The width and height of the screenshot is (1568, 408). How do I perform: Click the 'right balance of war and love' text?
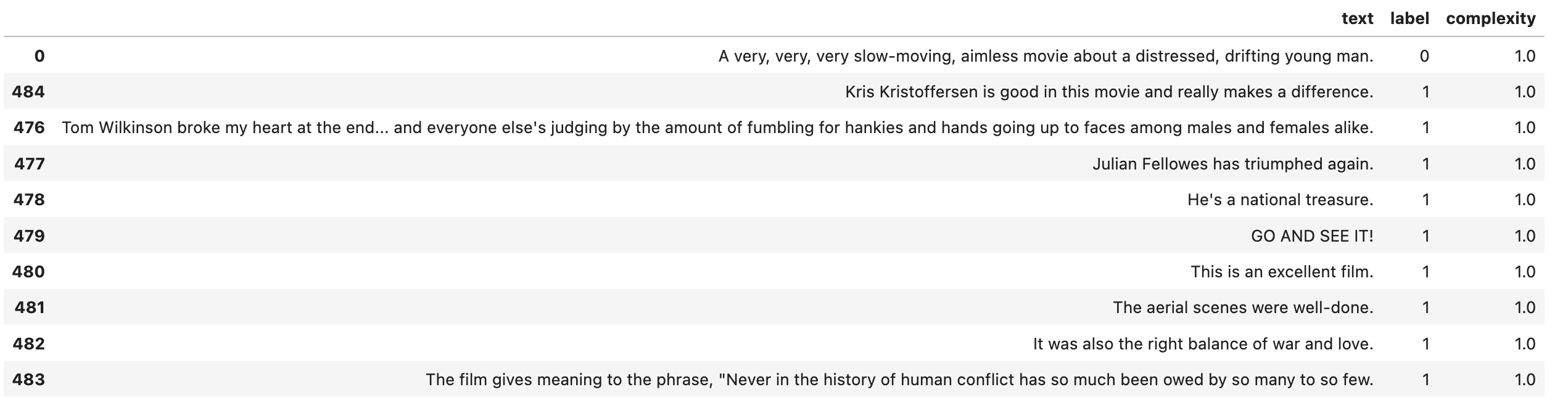tap(1203, 343)
